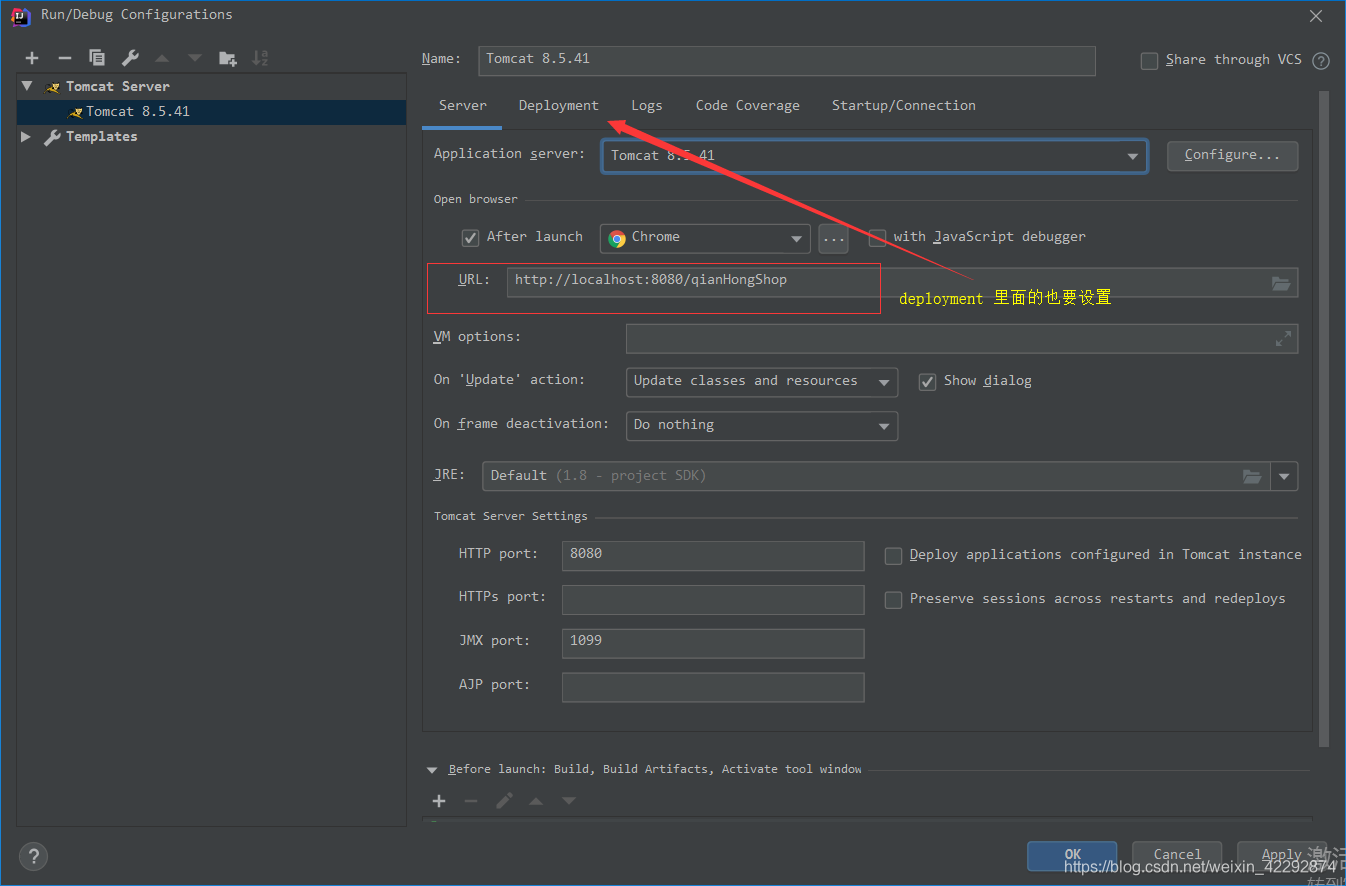Viewport: 1346px width, 886px height.
Task: Uncheck After launch checkbox
Action: [470, 238]
